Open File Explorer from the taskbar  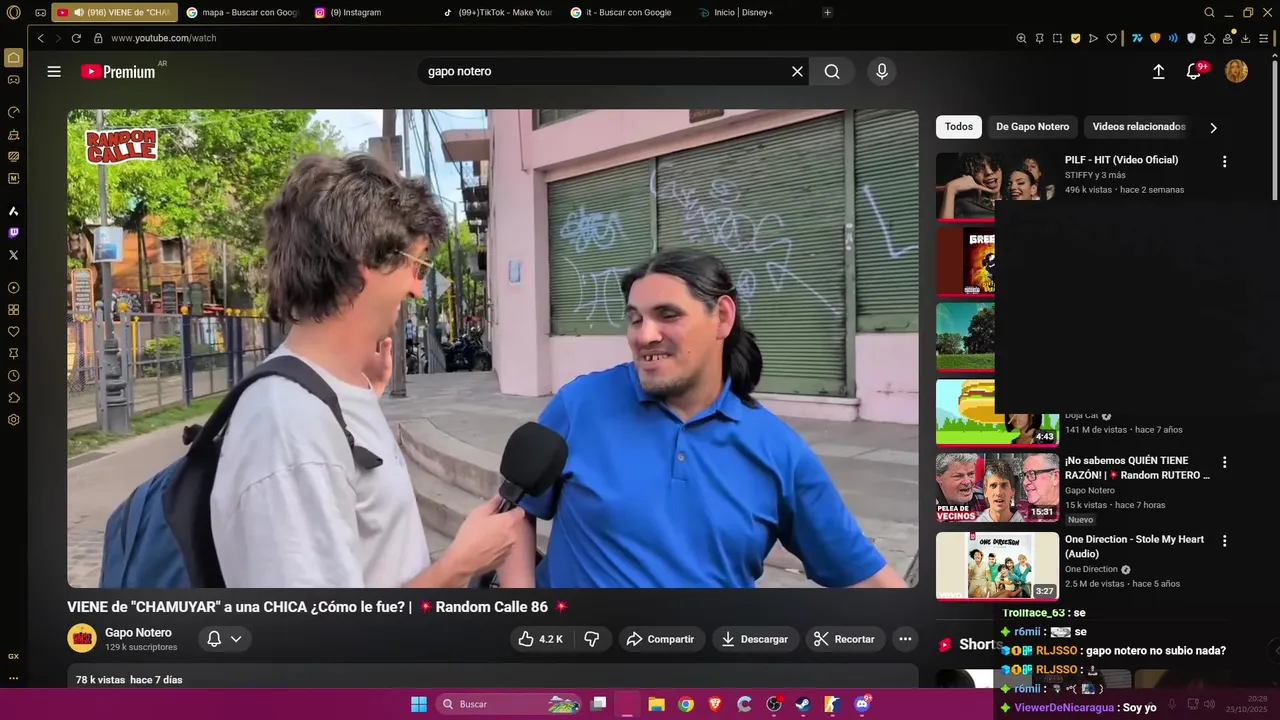656,704
